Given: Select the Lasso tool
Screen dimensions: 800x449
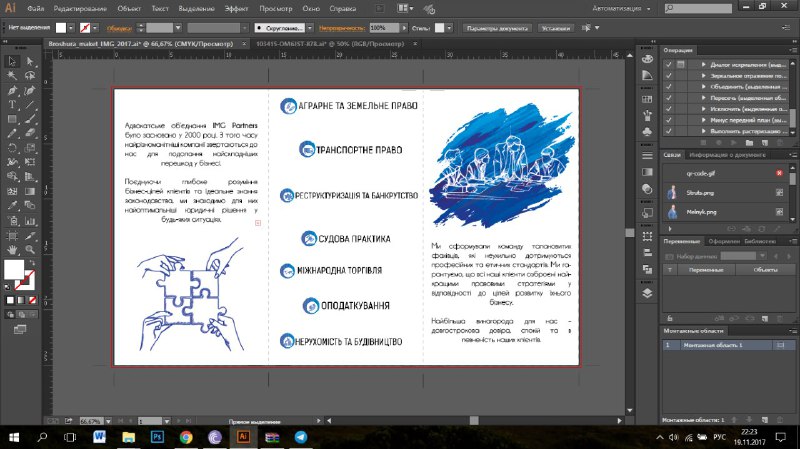Looking at the screenshot, I should (30, 76).
